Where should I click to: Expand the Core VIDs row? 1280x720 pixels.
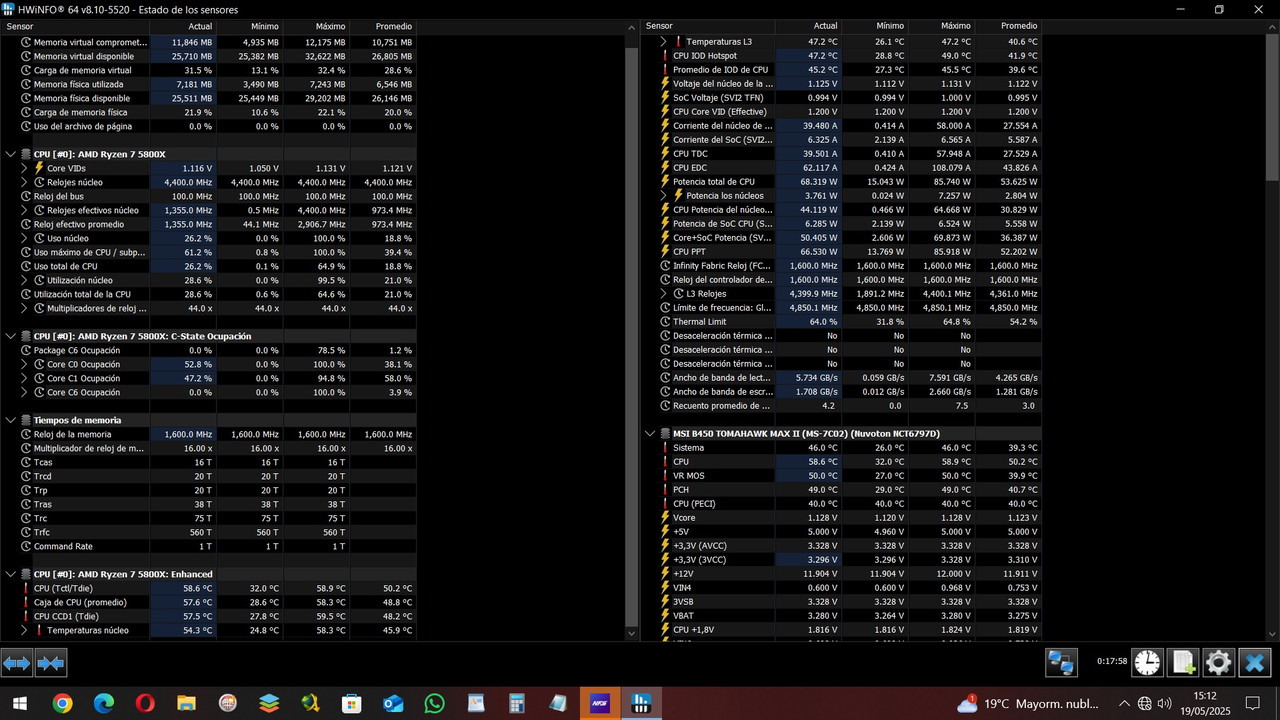25,168
